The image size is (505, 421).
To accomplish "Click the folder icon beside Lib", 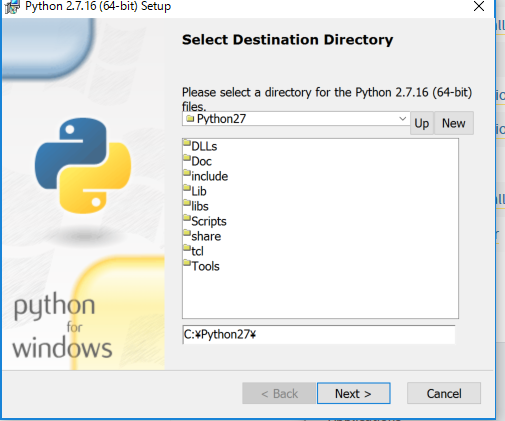I will (187, 188).
